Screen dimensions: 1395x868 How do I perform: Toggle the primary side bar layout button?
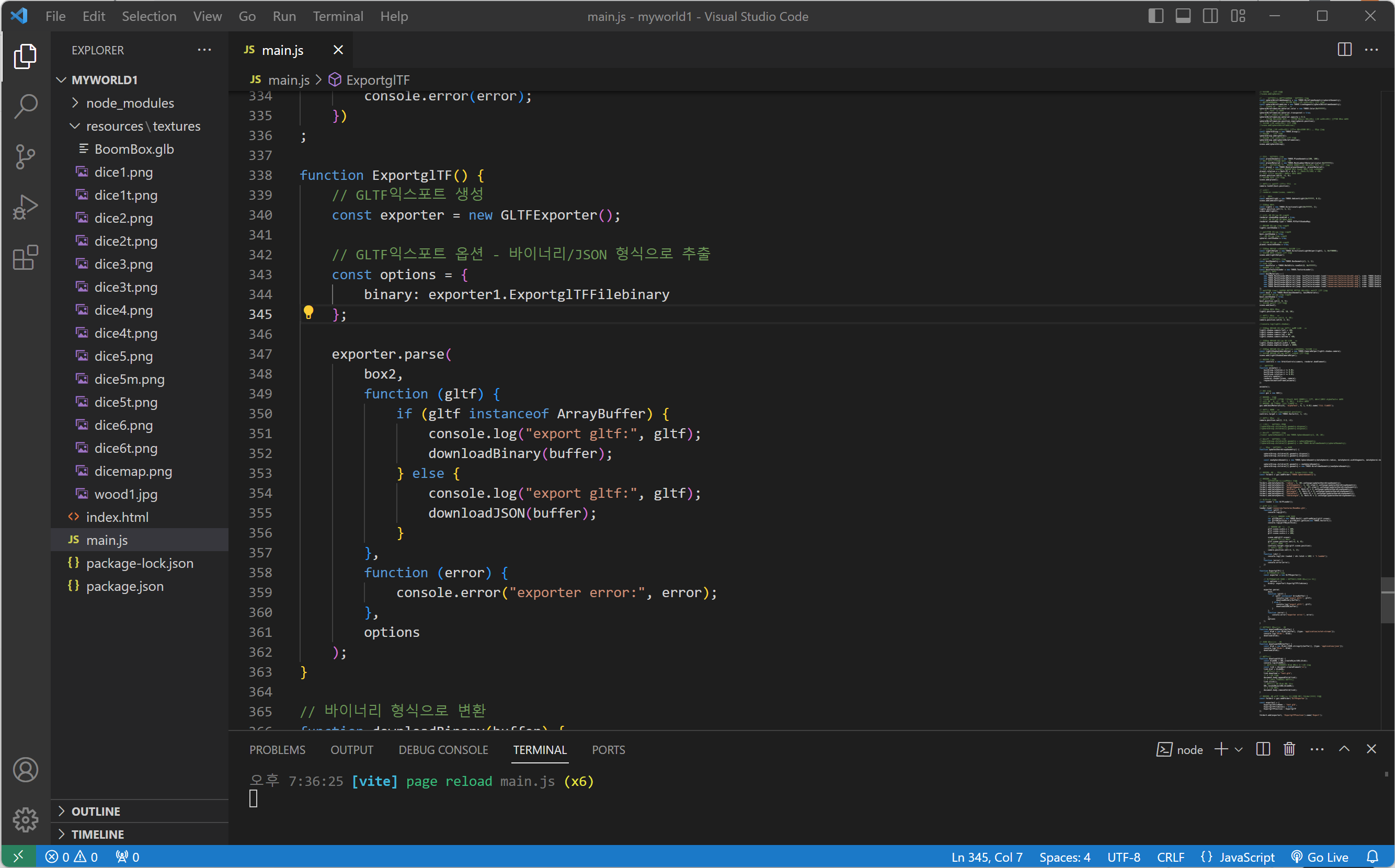[x=1156, y=16]
